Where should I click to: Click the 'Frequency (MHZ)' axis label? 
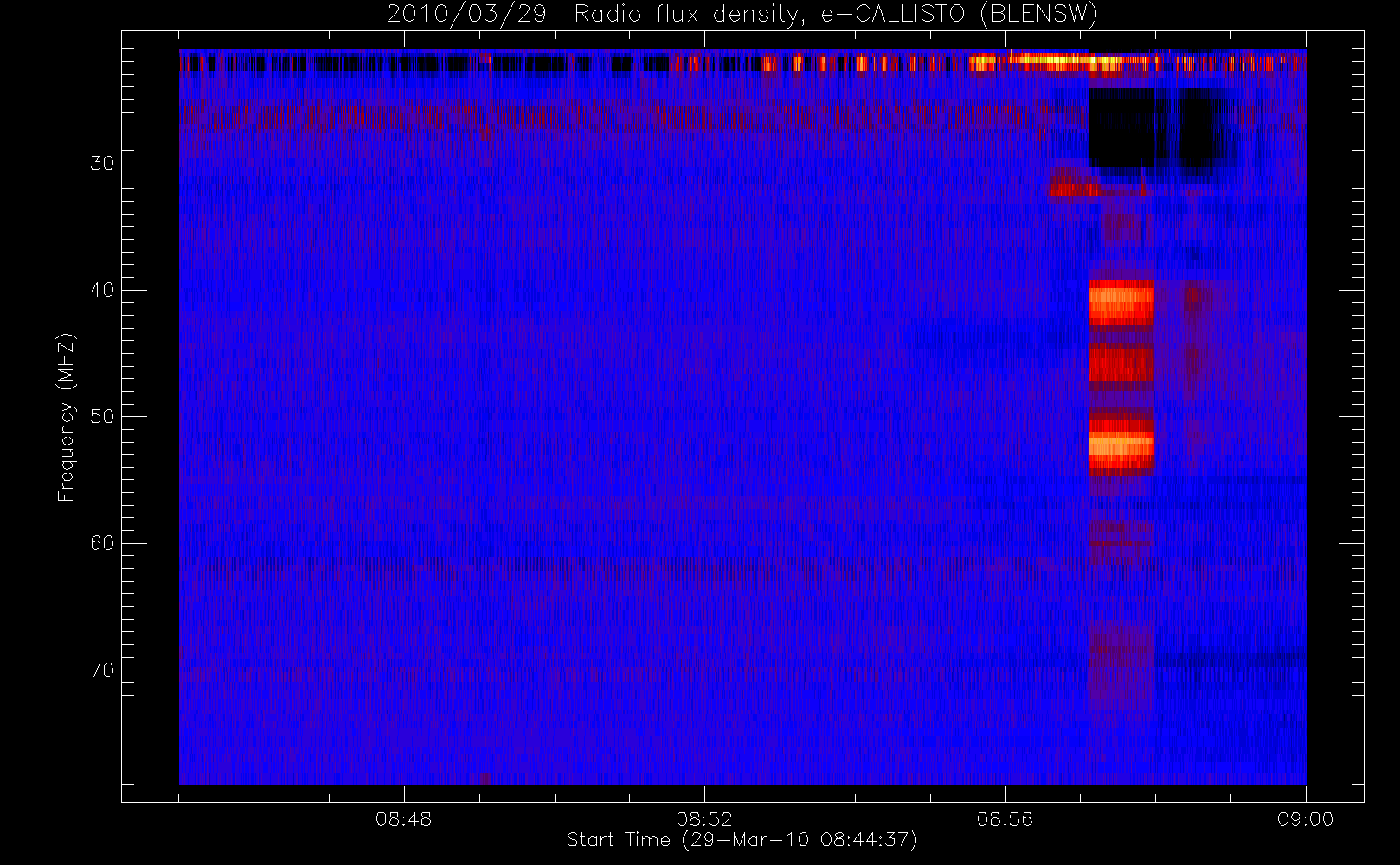(67, 417)
